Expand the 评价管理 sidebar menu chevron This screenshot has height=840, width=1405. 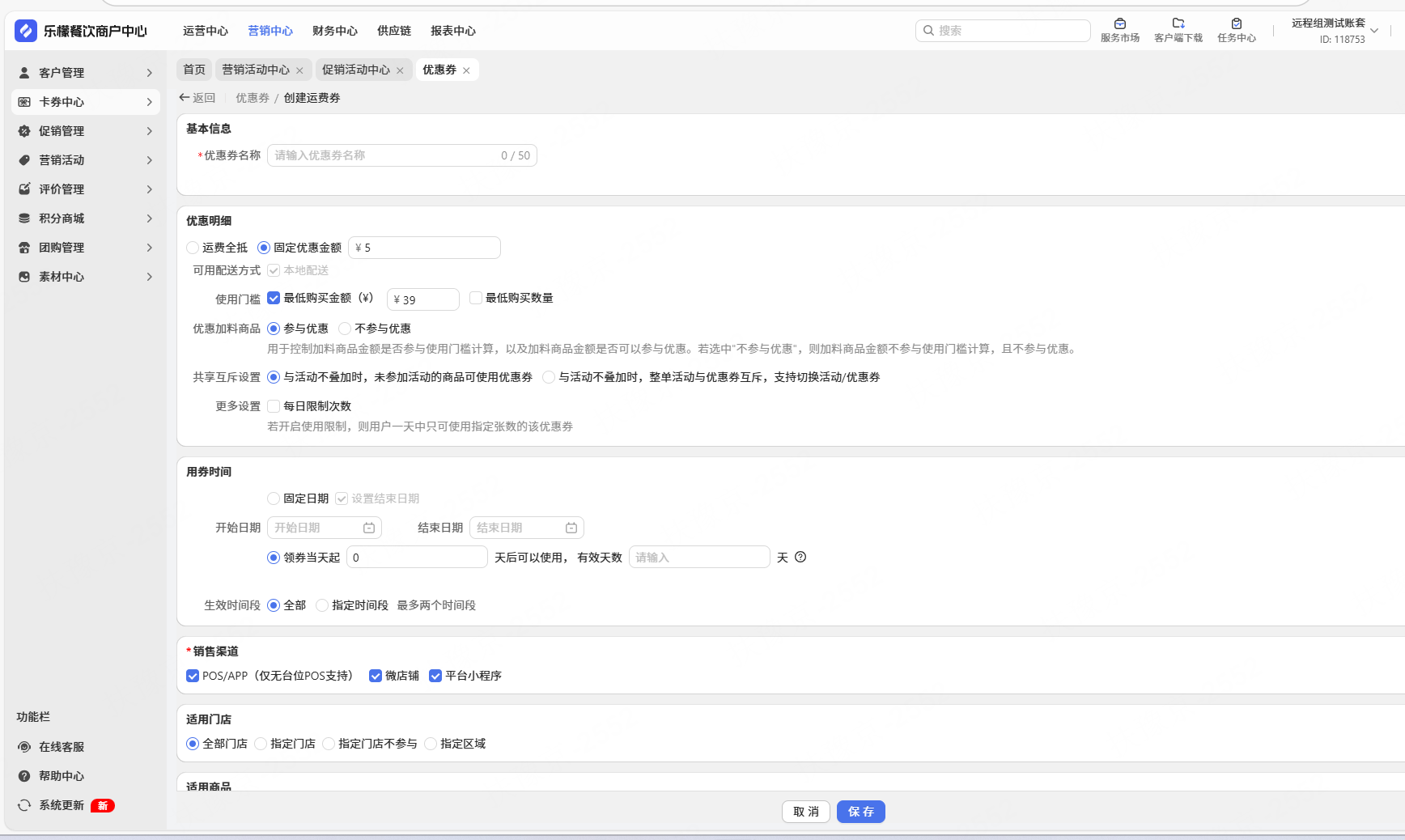(x=150, y=189)
